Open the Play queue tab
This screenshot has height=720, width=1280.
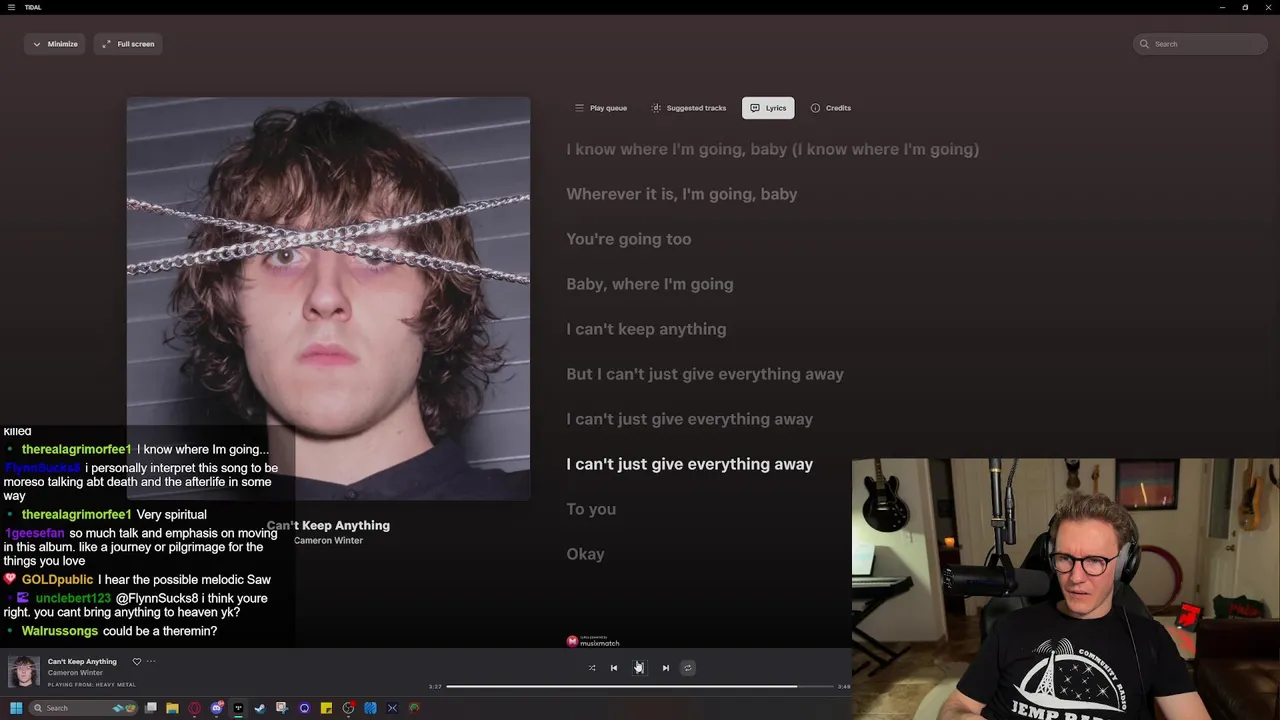pyautogui.click(x=600, y=108)
